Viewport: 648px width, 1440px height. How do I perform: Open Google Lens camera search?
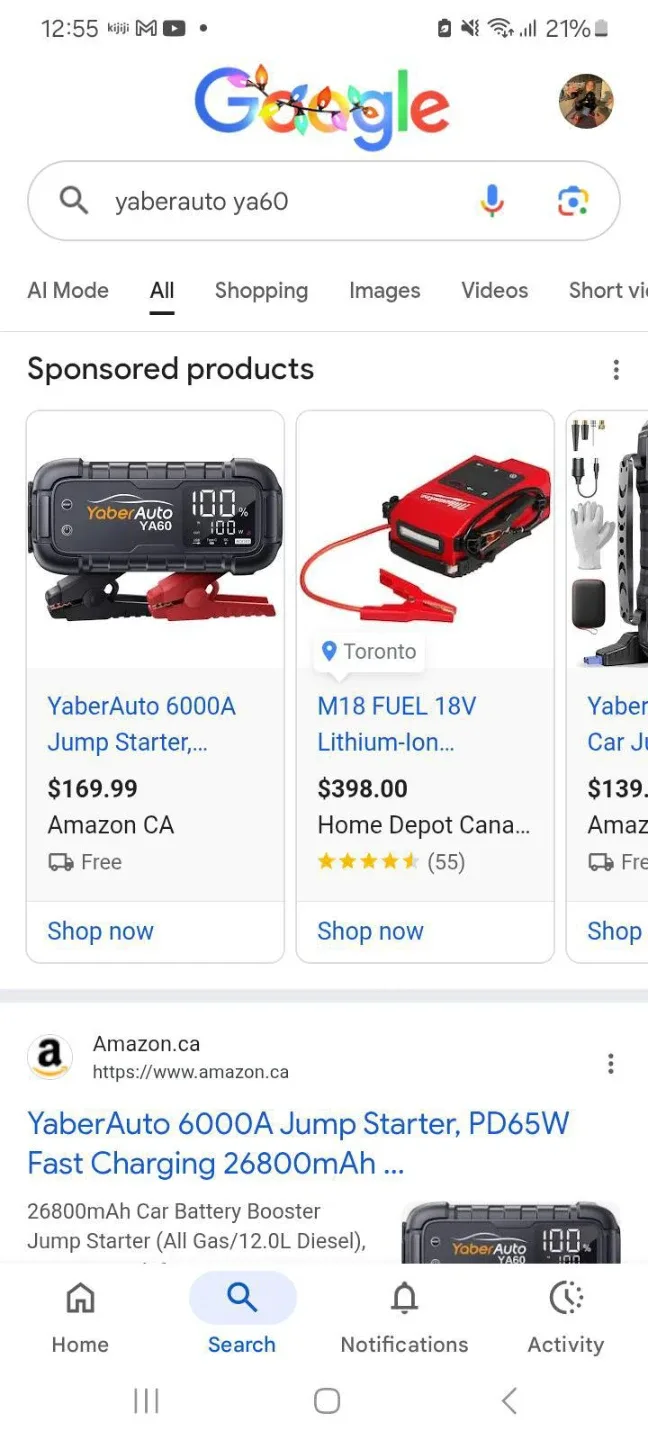572,201
